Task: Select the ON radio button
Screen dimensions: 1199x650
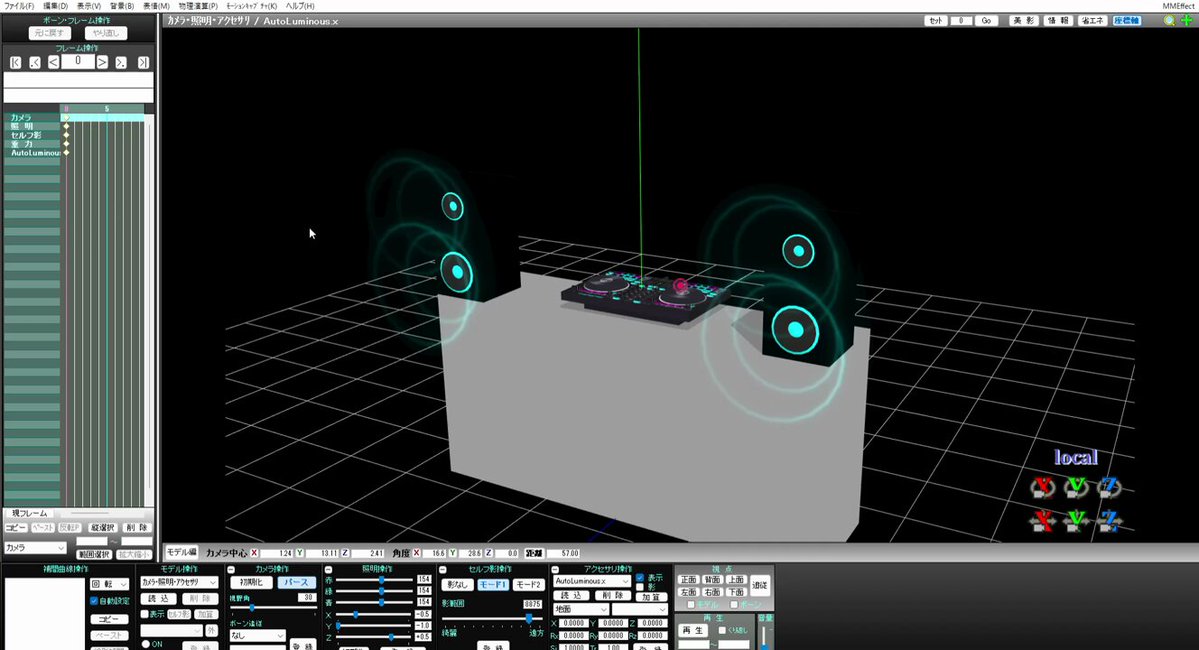Action: 146,644
